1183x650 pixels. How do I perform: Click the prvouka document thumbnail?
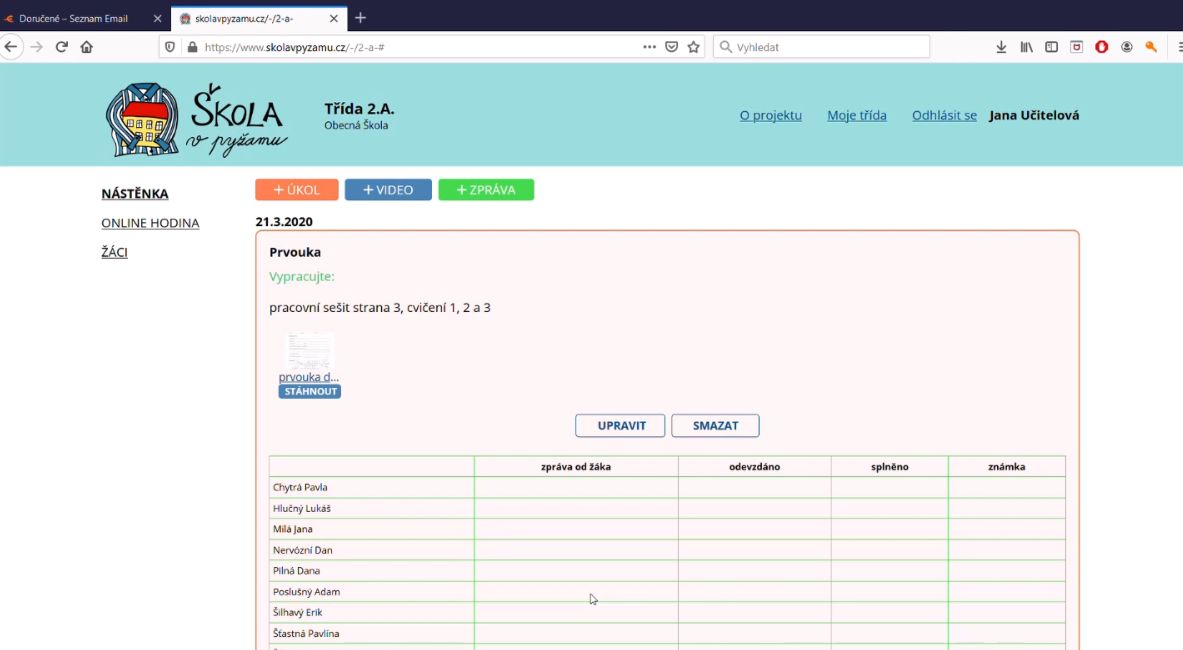pyautogui.click(x=309, y=351)
